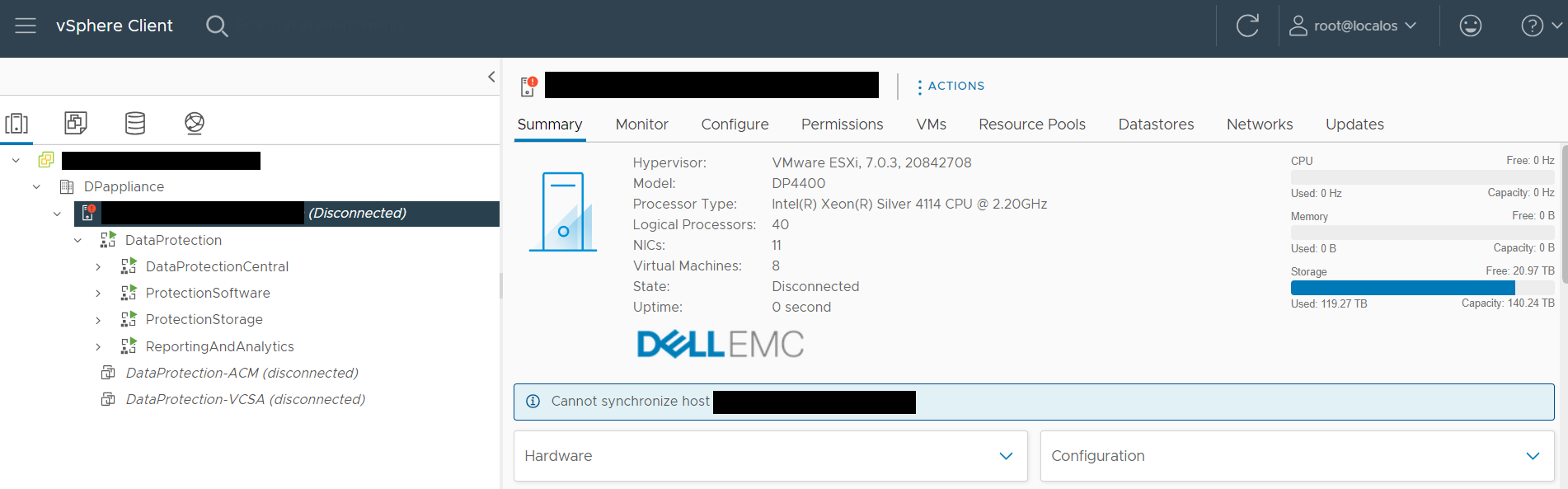This screenshot has height=489, width=1568.
Task: Collapse the DataProtection vApp node
Action: pos(77,241)
